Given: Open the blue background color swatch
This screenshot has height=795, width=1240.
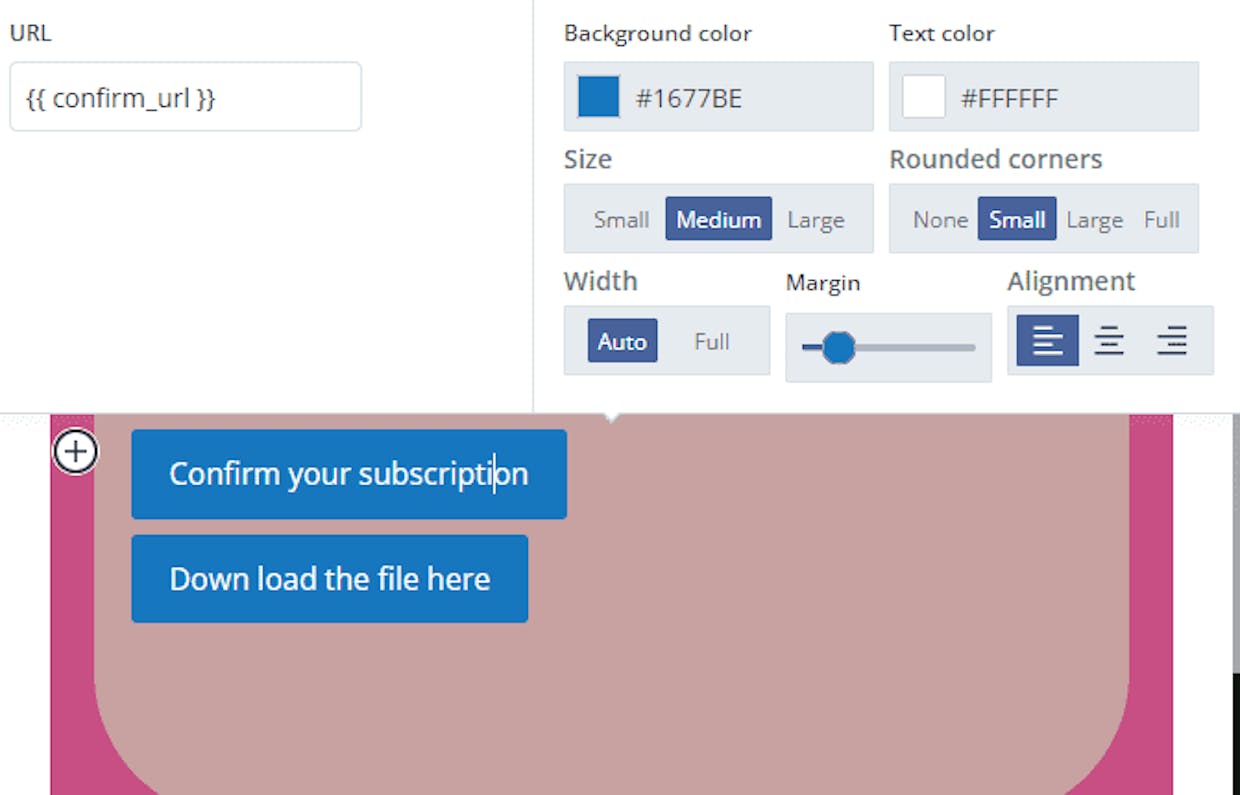Looking at the screenshot, I should 599,97.
